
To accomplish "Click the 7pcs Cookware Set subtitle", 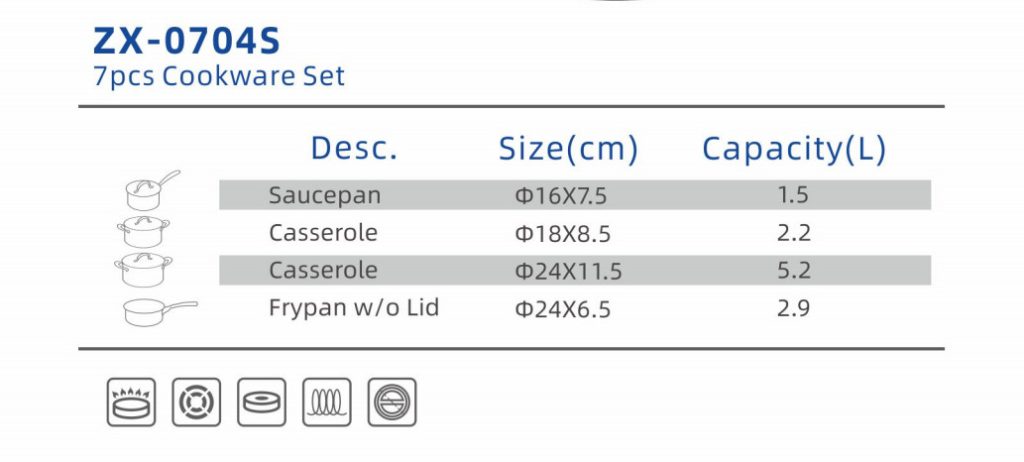I will tap(219, 76).
